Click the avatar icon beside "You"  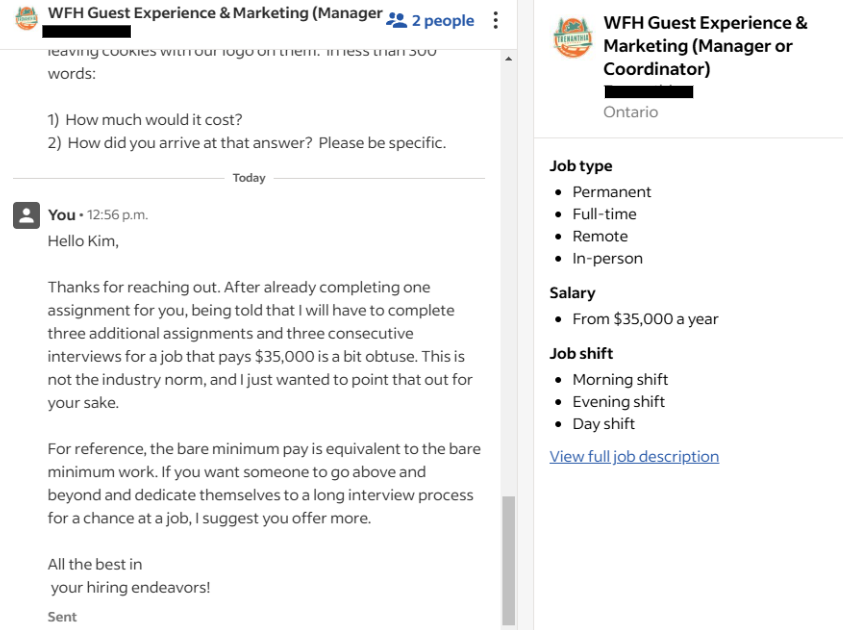(x=26, y=215)
